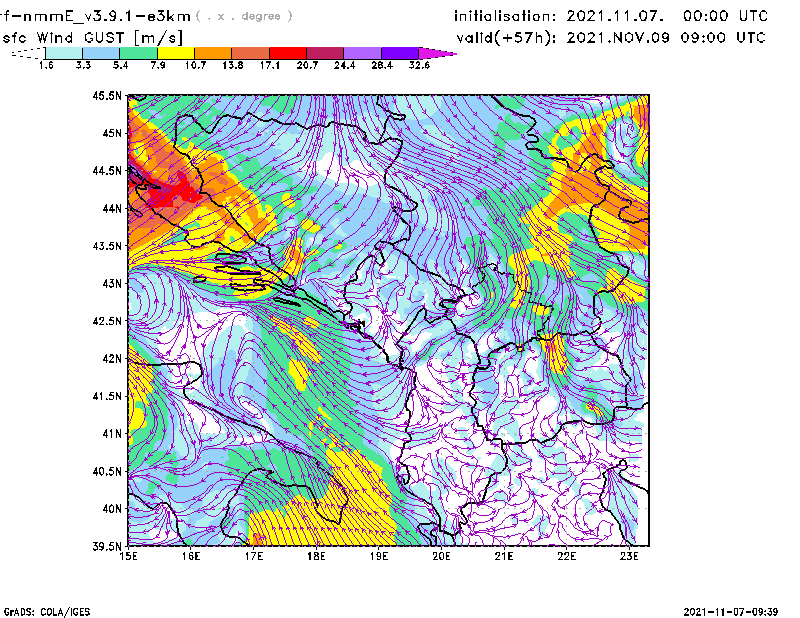The image size is (800, 618).
Task: Select the yellow 7.9–10.7 legend swatch
Action: pyautogui.click(x=176, y=53)
